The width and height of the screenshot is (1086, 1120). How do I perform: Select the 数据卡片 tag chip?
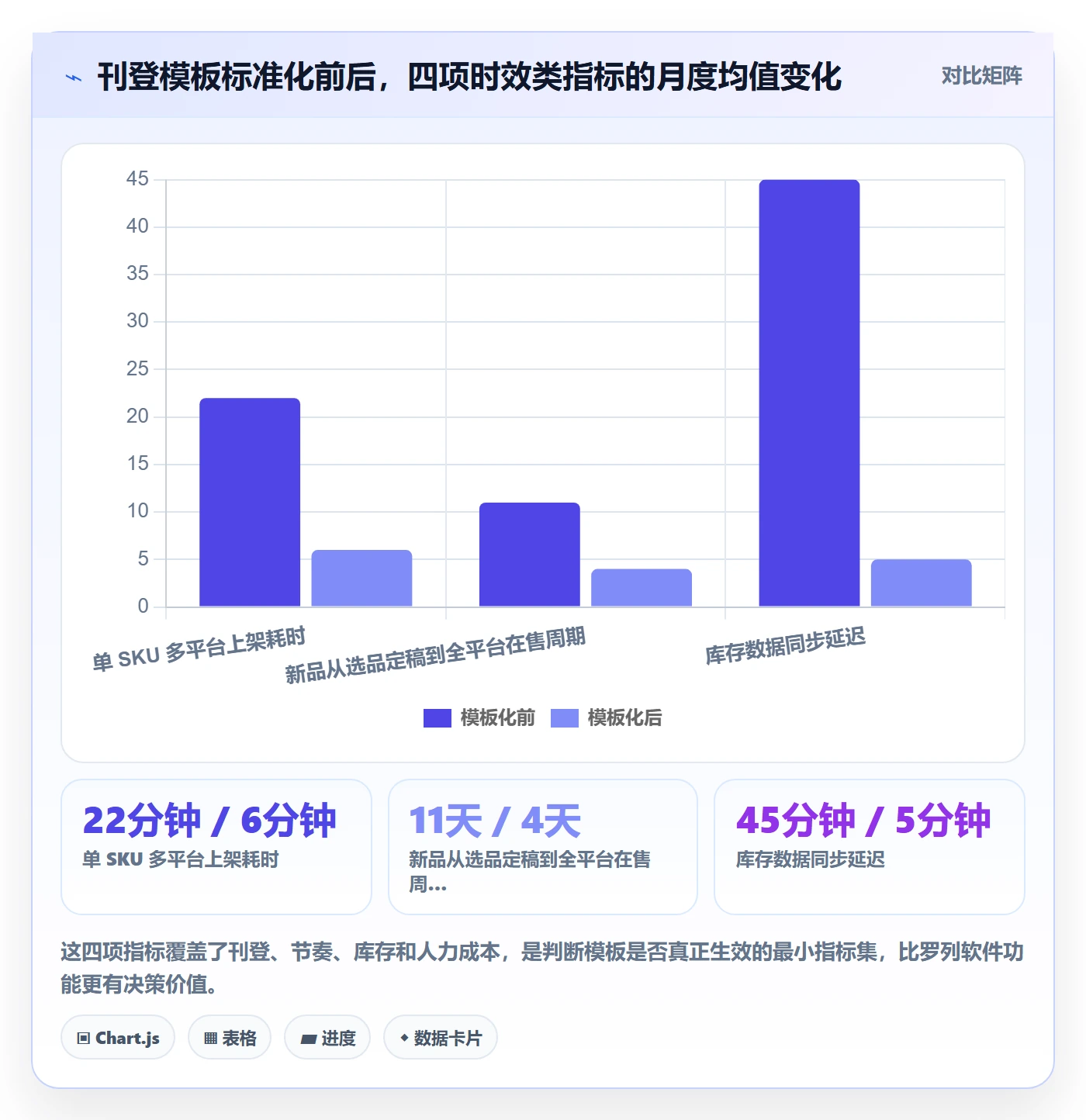point(441,1038)
